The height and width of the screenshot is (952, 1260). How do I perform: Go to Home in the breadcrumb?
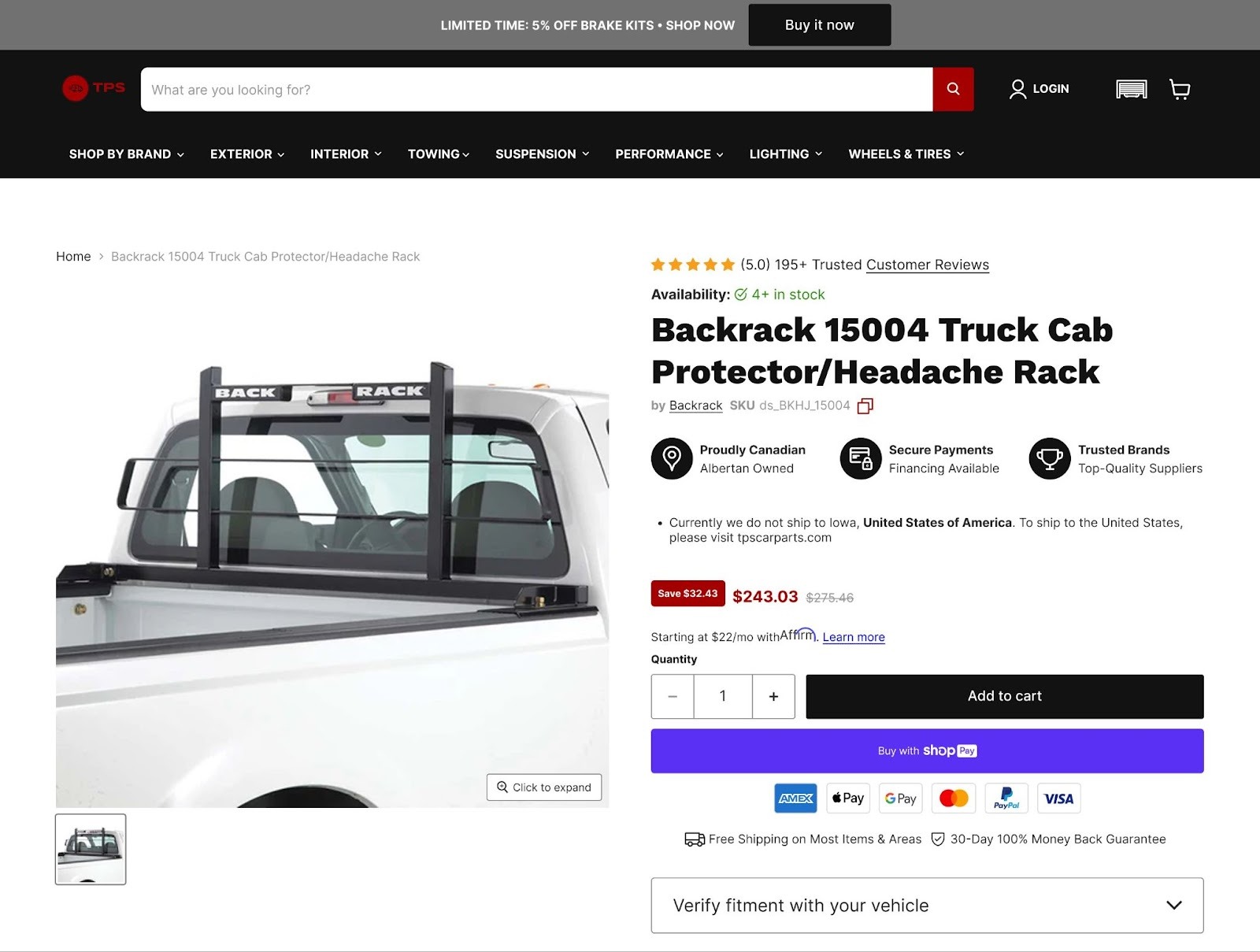point(73,257)
